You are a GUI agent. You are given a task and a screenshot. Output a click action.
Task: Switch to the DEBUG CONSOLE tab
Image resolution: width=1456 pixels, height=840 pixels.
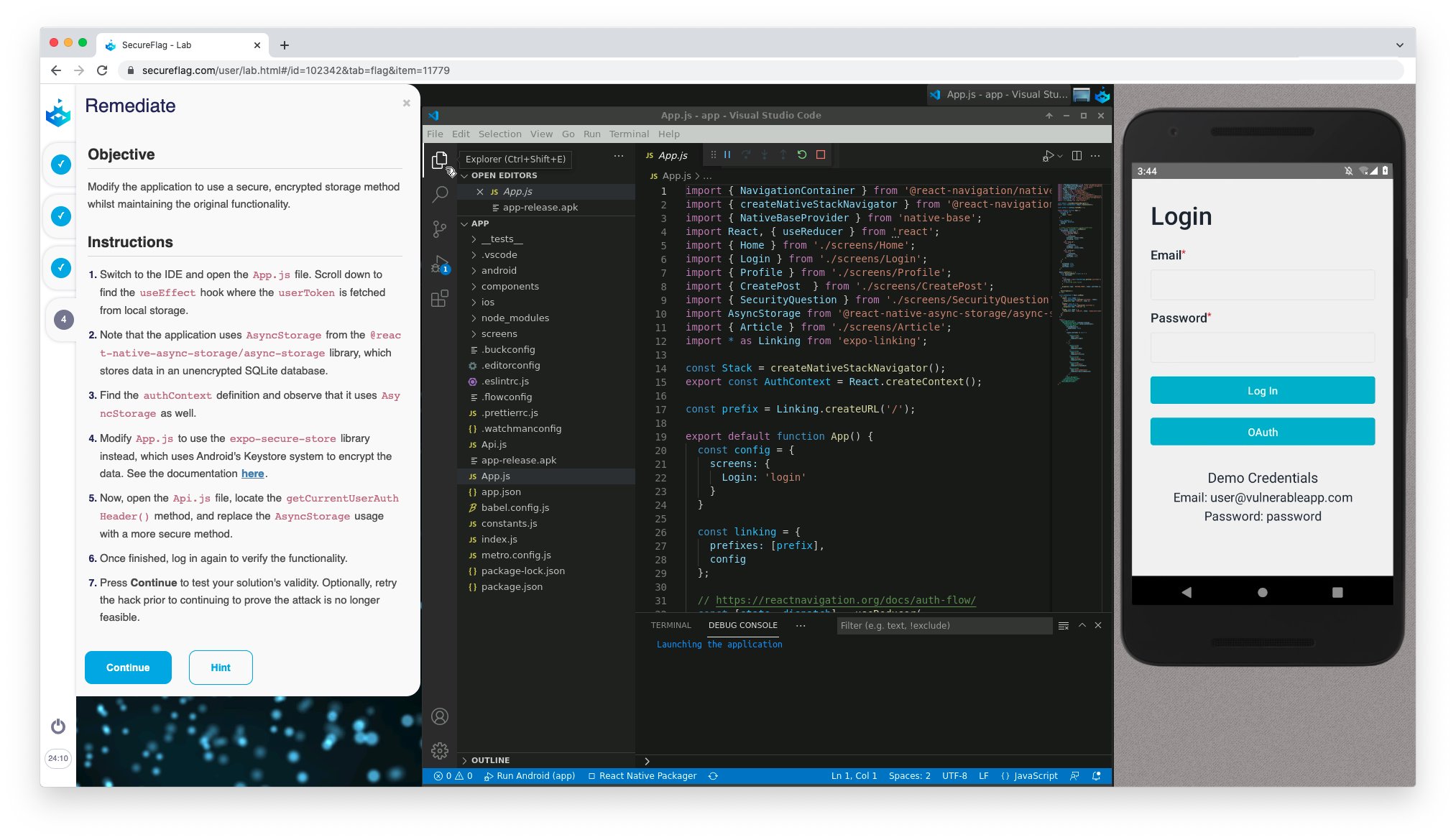(742, 626)
